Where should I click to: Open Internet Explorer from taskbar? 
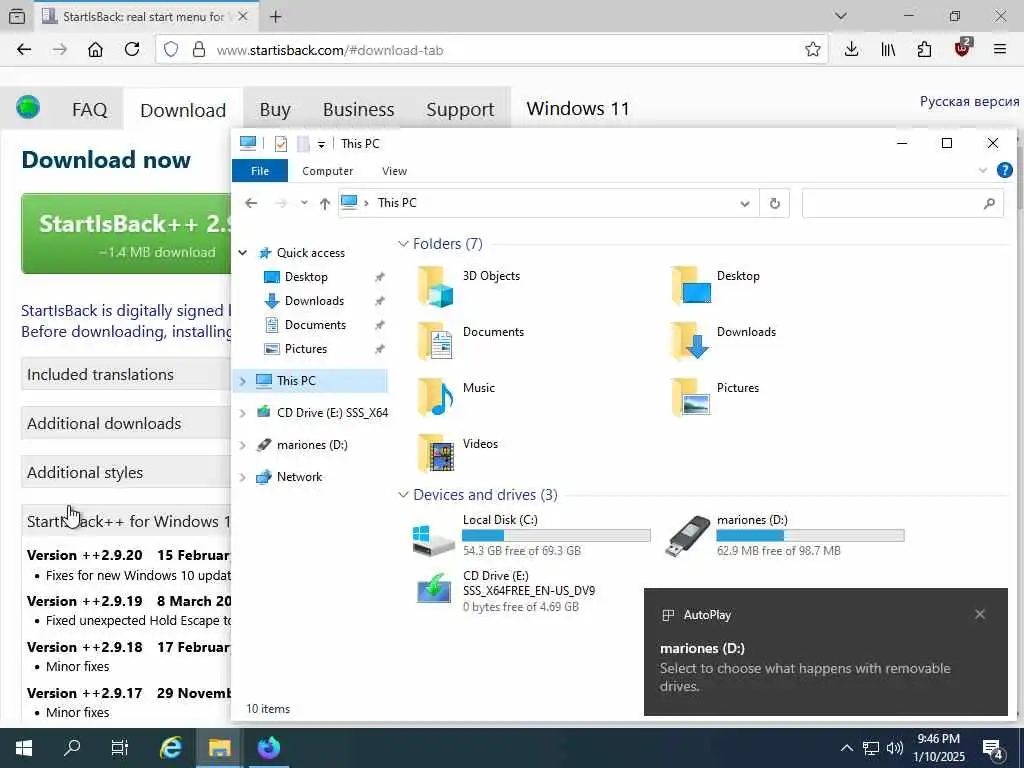(x=170, y=748)
